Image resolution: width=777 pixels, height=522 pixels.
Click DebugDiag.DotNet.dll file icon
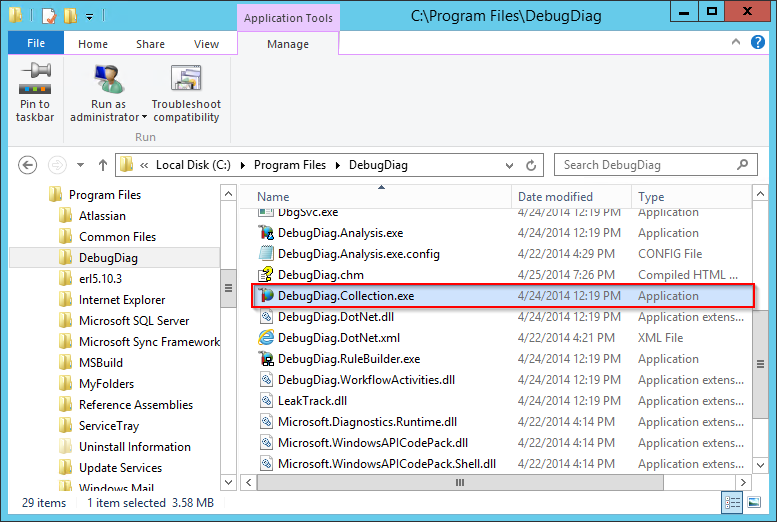pyautogui.click(x=266, y=316)
